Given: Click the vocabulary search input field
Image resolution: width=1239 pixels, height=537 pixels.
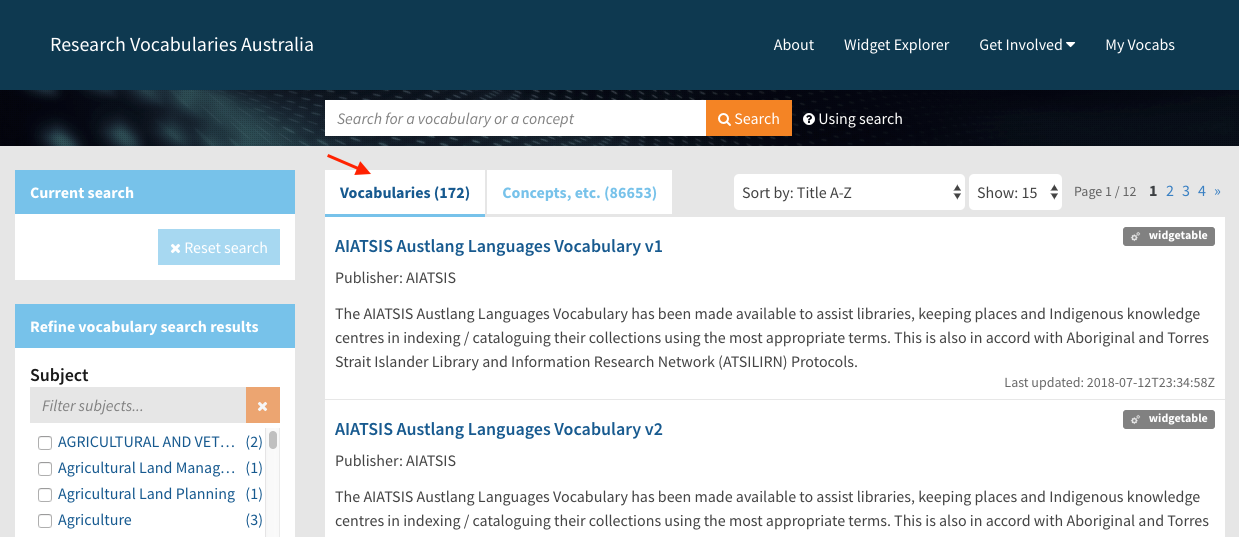Looking at the screenshot, I should tap(515, 118).
